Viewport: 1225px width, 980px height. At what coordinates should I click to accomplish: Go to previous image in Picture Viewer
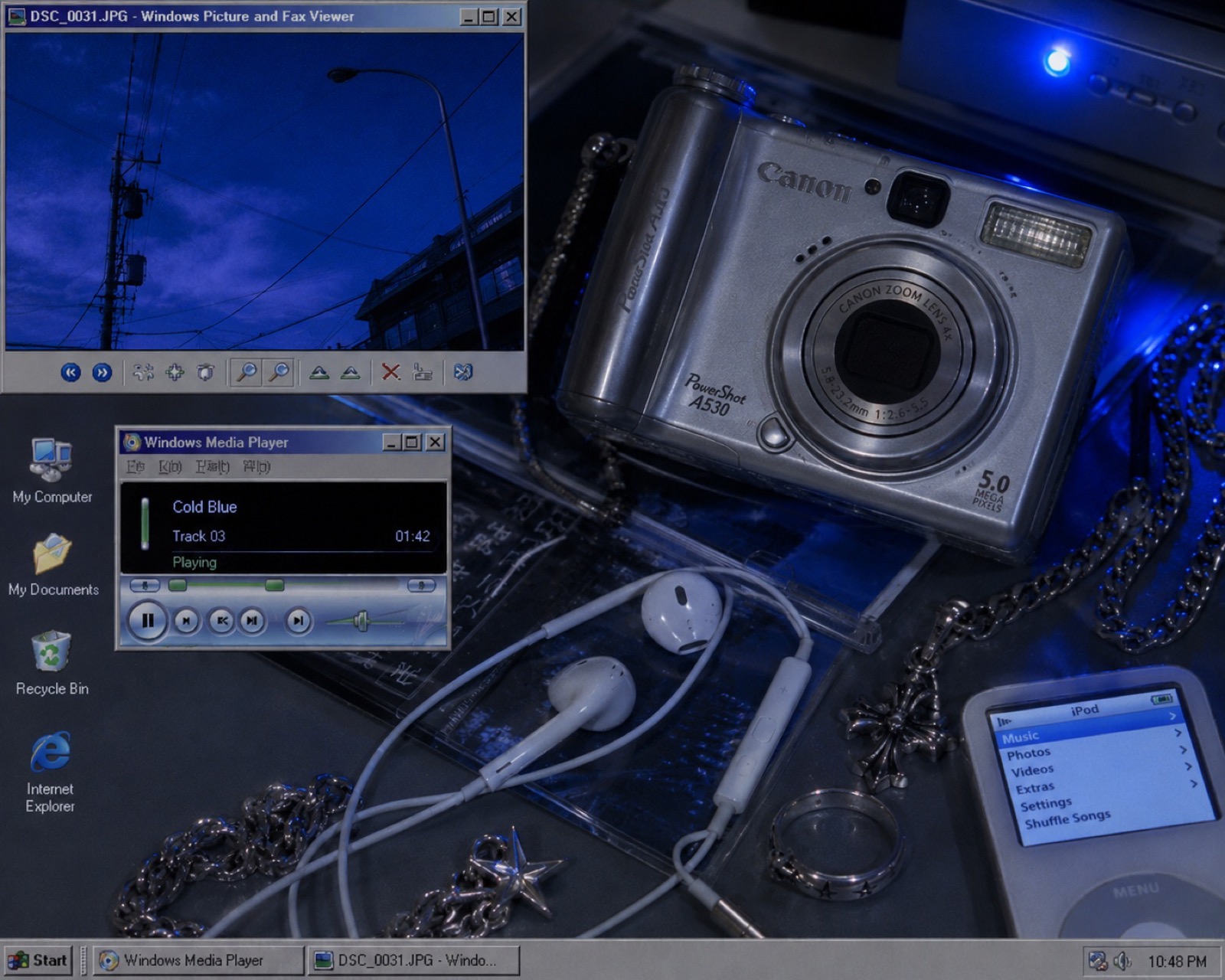pos(70,373)
